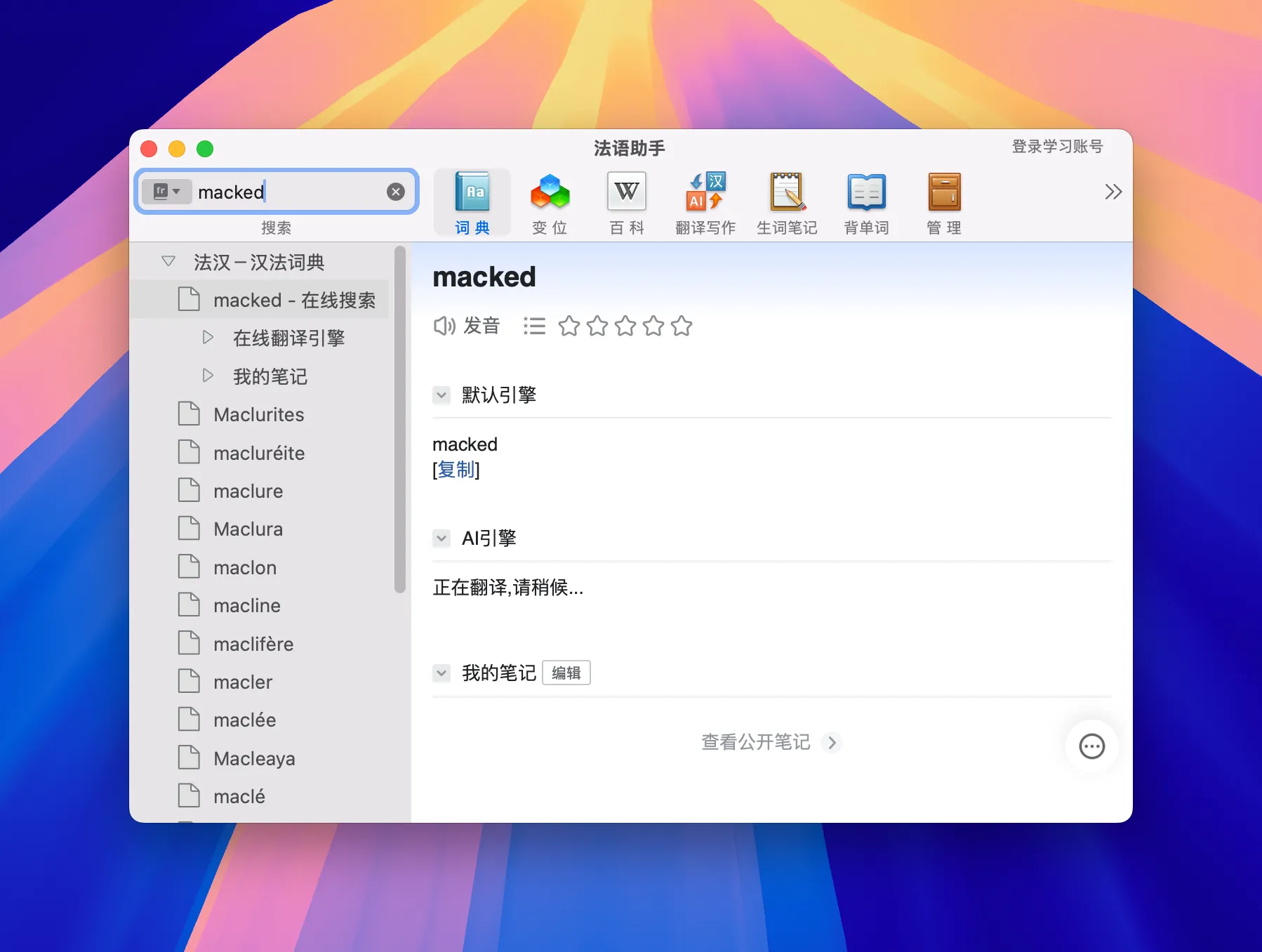Collapse the 法汉－汉法词典 tree section
1262x952 pixels.
coord(168,260)
